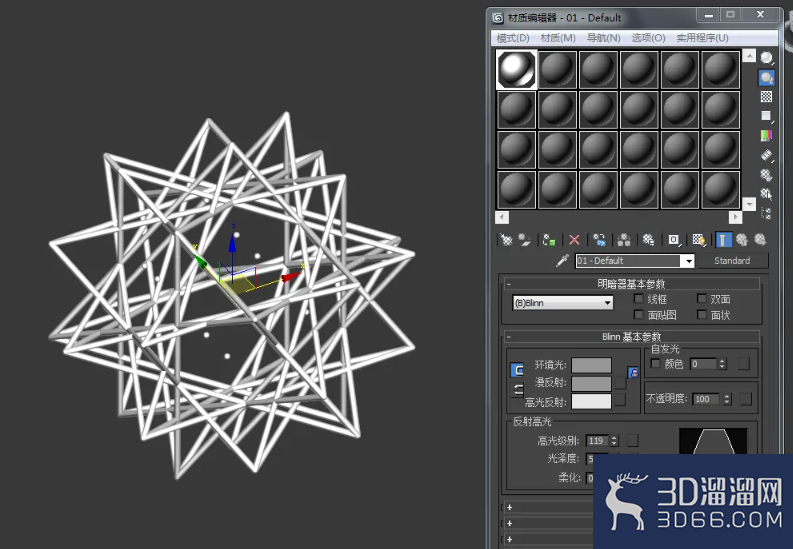793x549 pixels.
Task: Collapse the 明暗器基本参数 rollout
Action: pos(631,284)
